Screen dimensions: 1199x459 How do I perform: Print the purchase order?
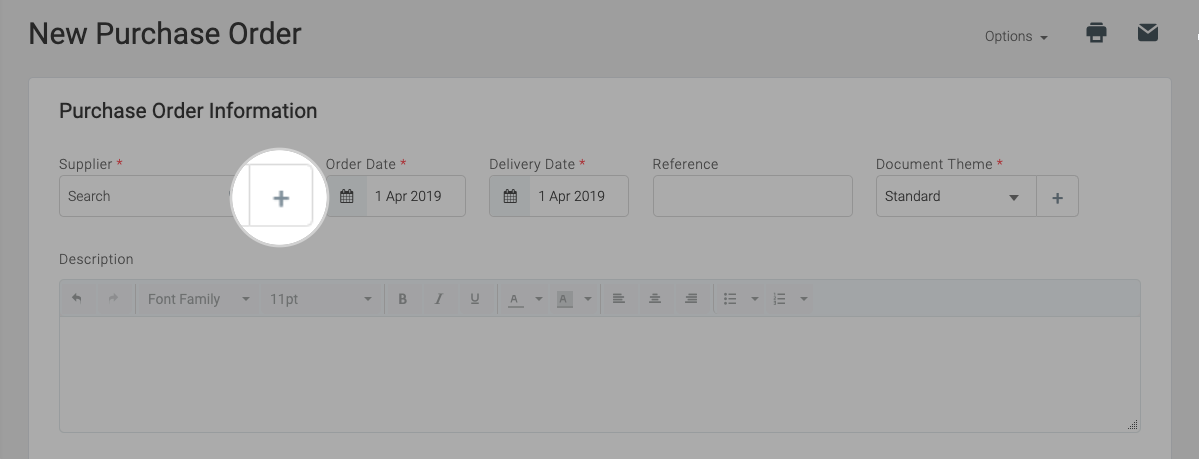1097,33
